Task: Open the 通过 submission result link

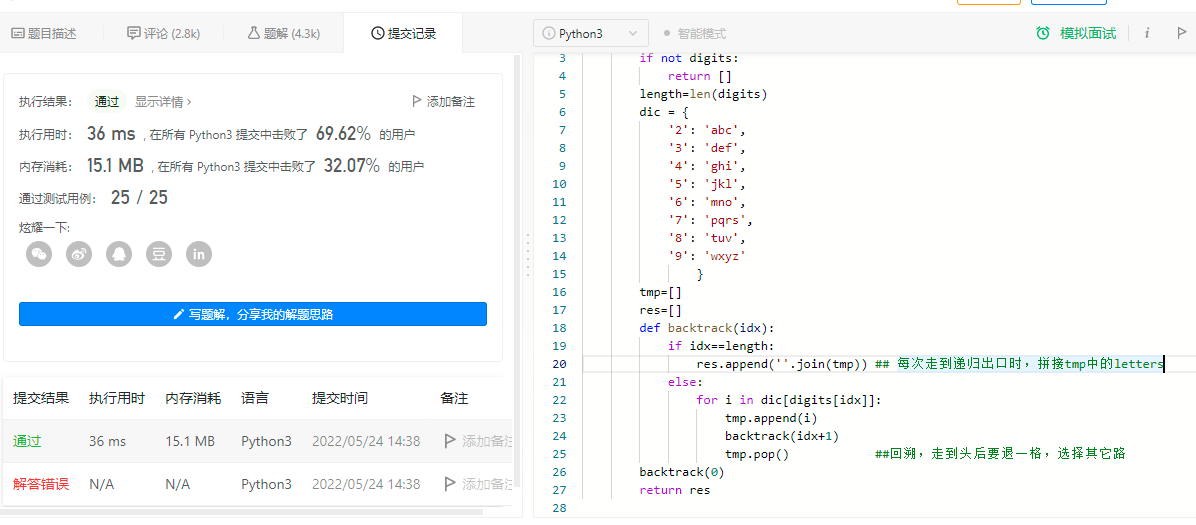Action: tap(27, 441)
